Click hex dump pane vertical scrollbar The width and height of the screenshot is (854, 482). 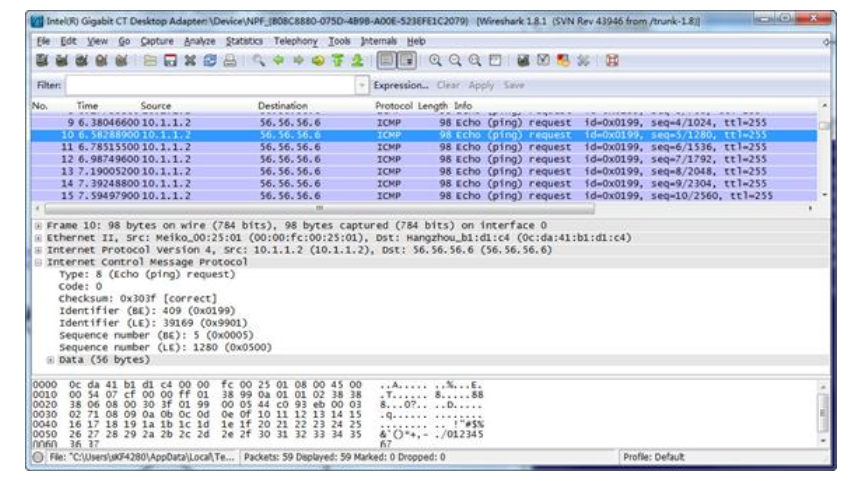point(824,413)
